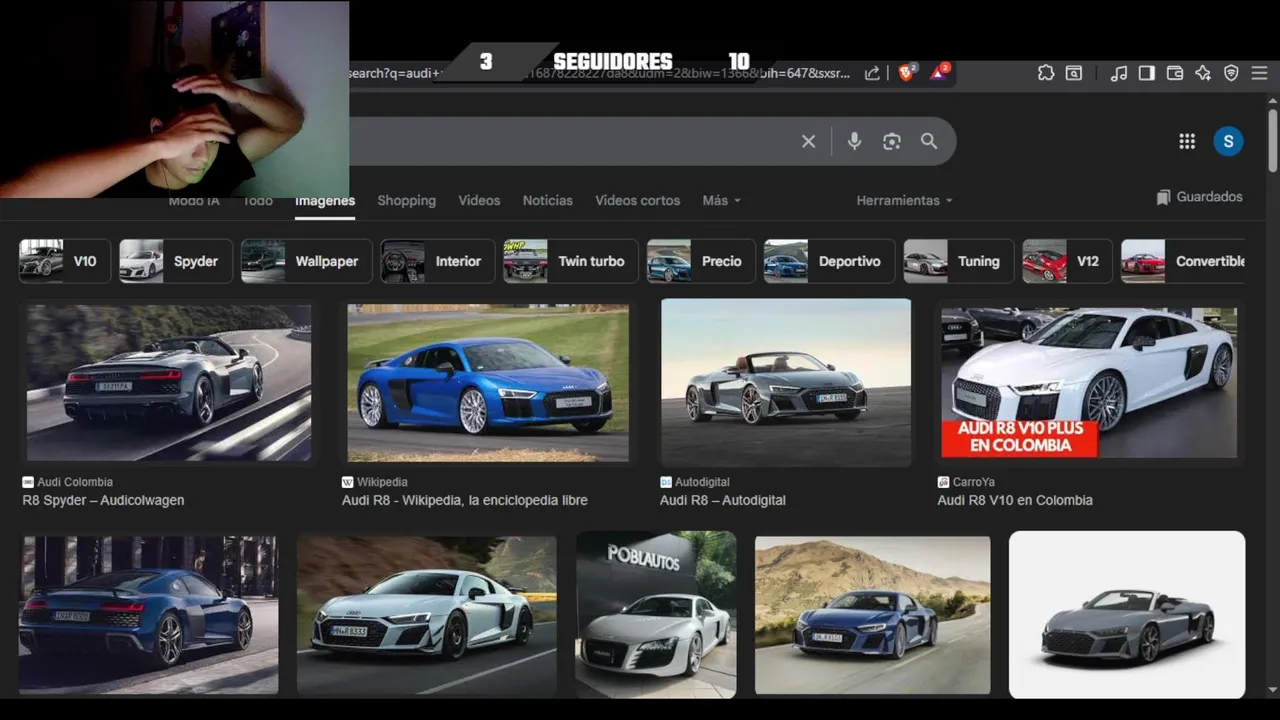Screen dimensions: 1280x720
Task: Open the Poblautos silver R8 image
Action: click(656, 614)
